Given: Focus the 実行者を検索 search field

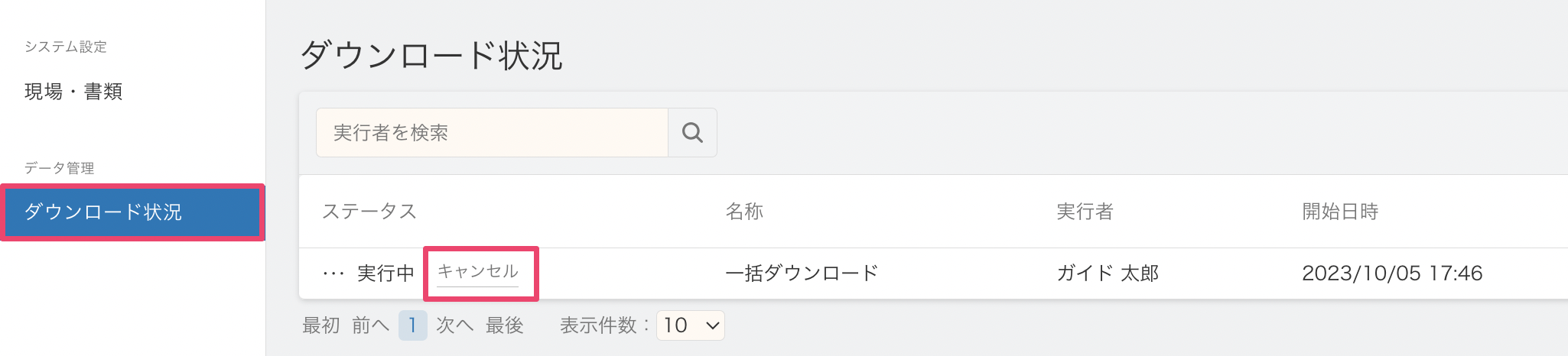Looking at the screenshot, I should click(492, 133).
